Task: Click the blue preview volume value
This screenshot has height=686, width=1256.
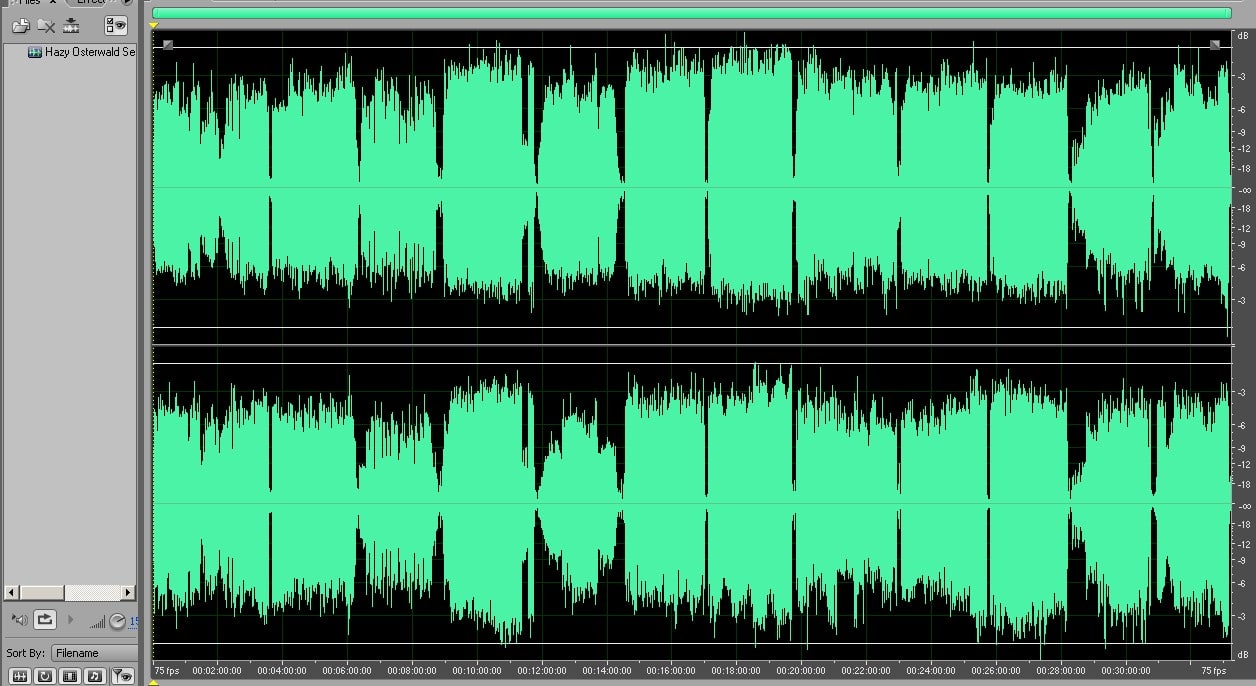Action: tap(133, 622)
